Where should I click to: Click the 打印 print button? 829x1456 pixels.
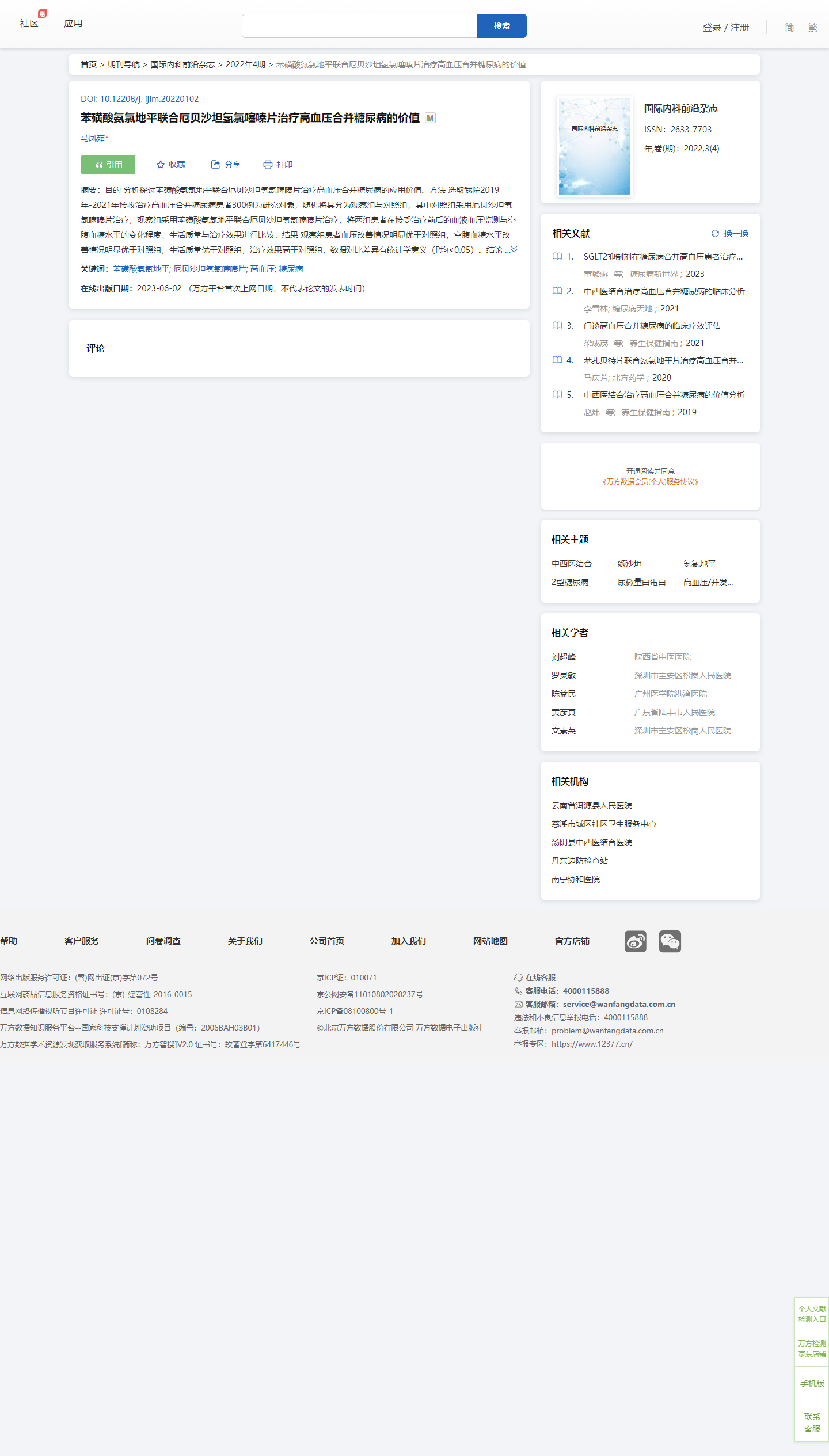(278, 165)
